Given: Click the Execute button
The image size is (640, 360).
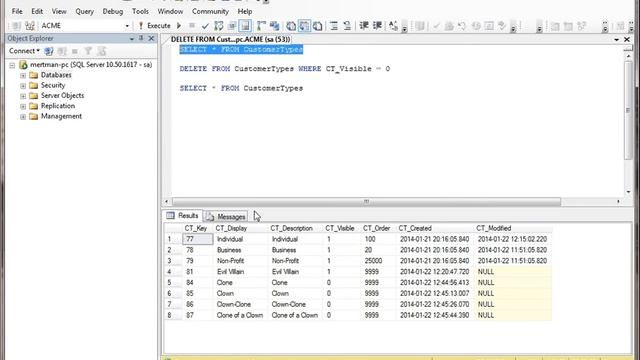Looking at the screenshot, I should coord(155,26).
